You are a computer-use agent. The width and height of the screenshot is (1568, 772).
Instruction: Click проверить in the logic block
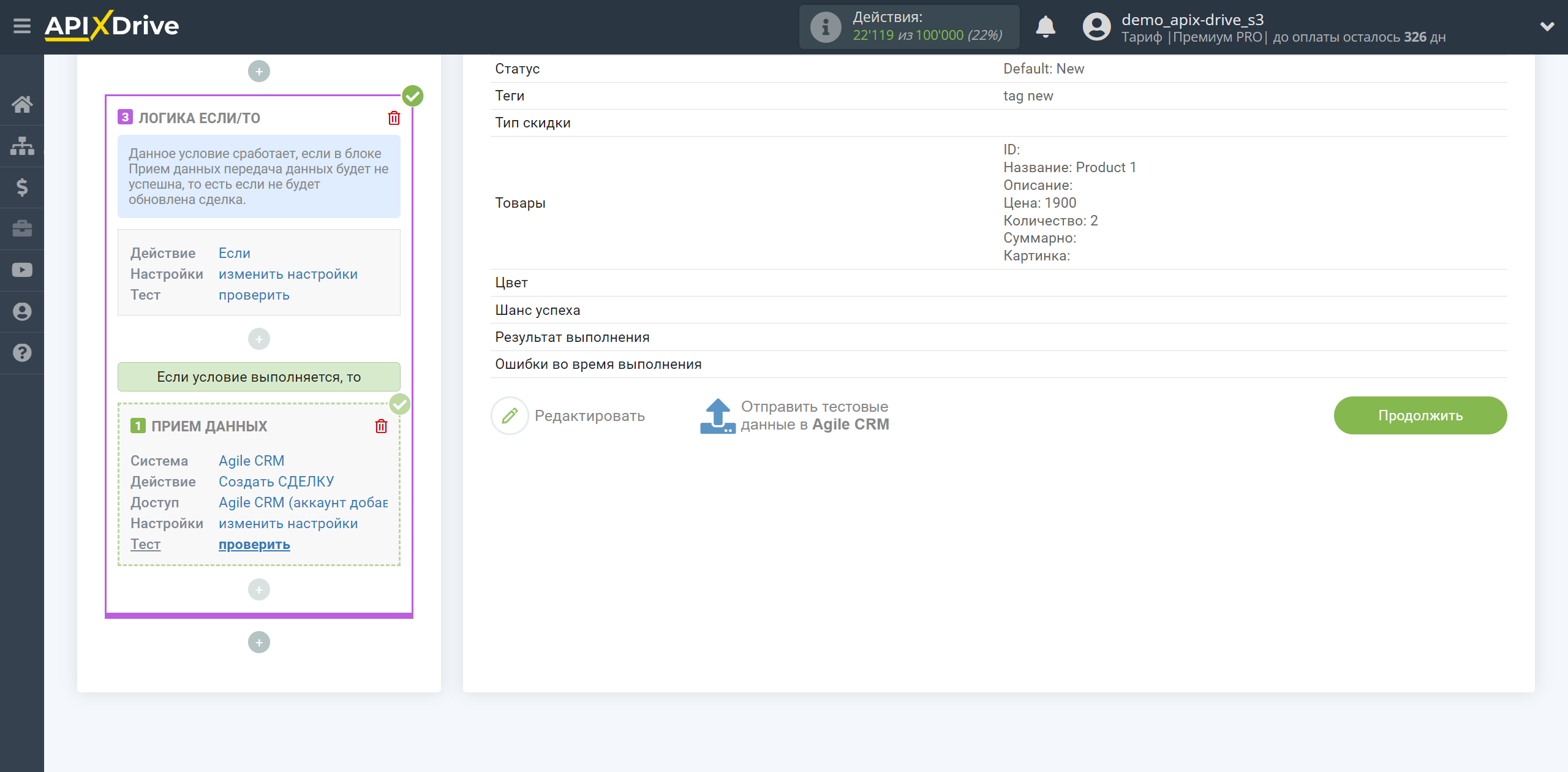pyautogui.click(x=254, y=295)
